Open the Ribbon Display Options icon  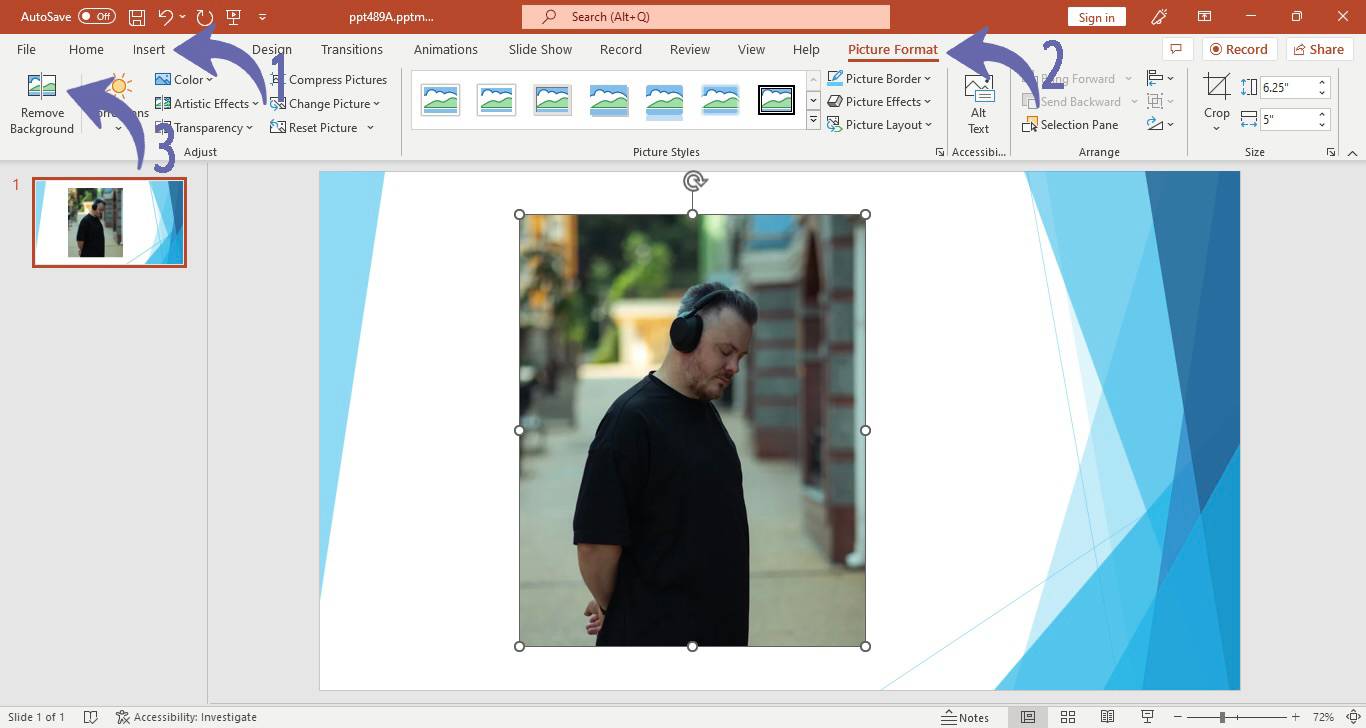[x=1205, y=17]
